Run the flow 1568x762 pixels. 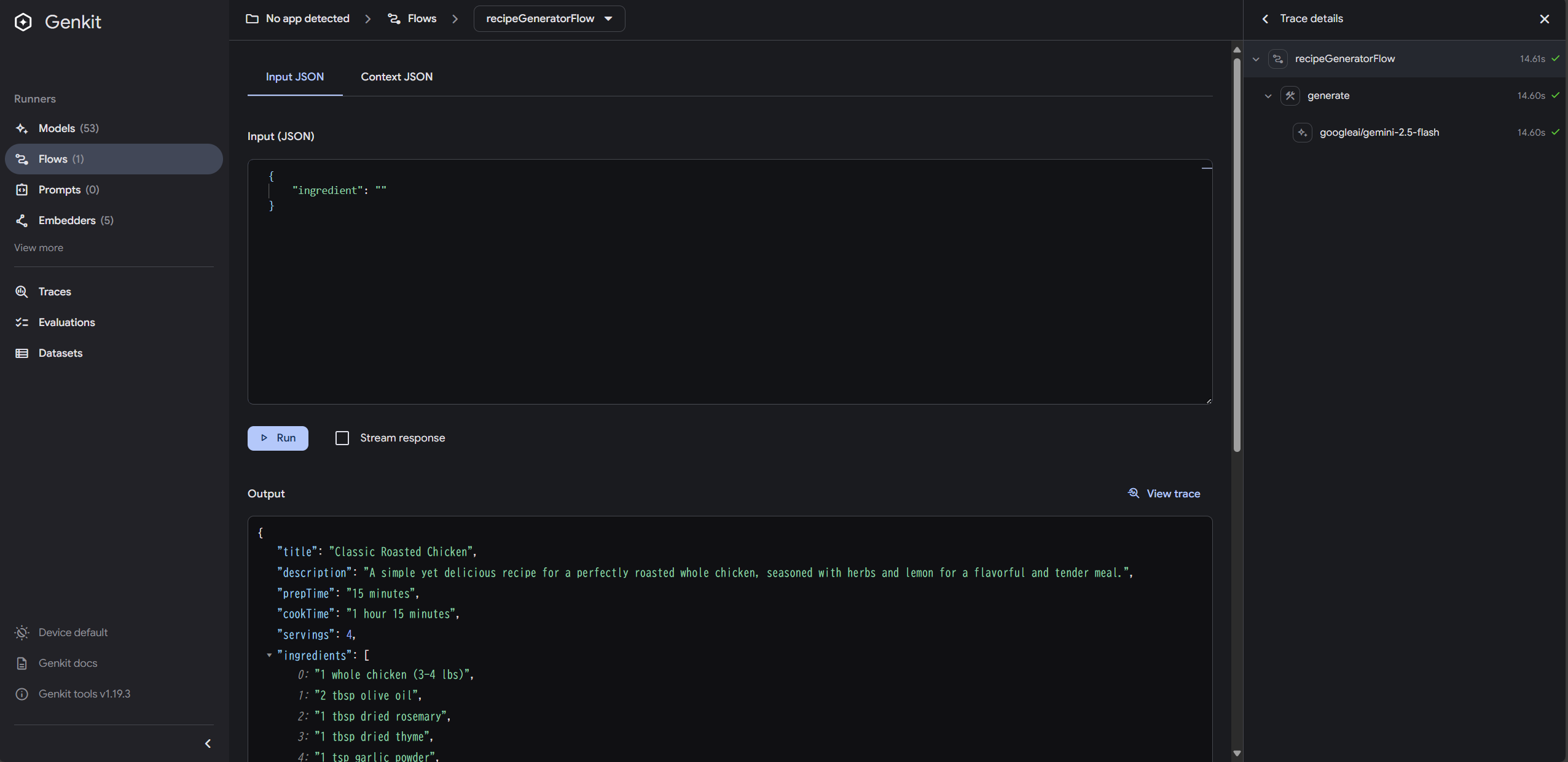(x=278, y=438)
